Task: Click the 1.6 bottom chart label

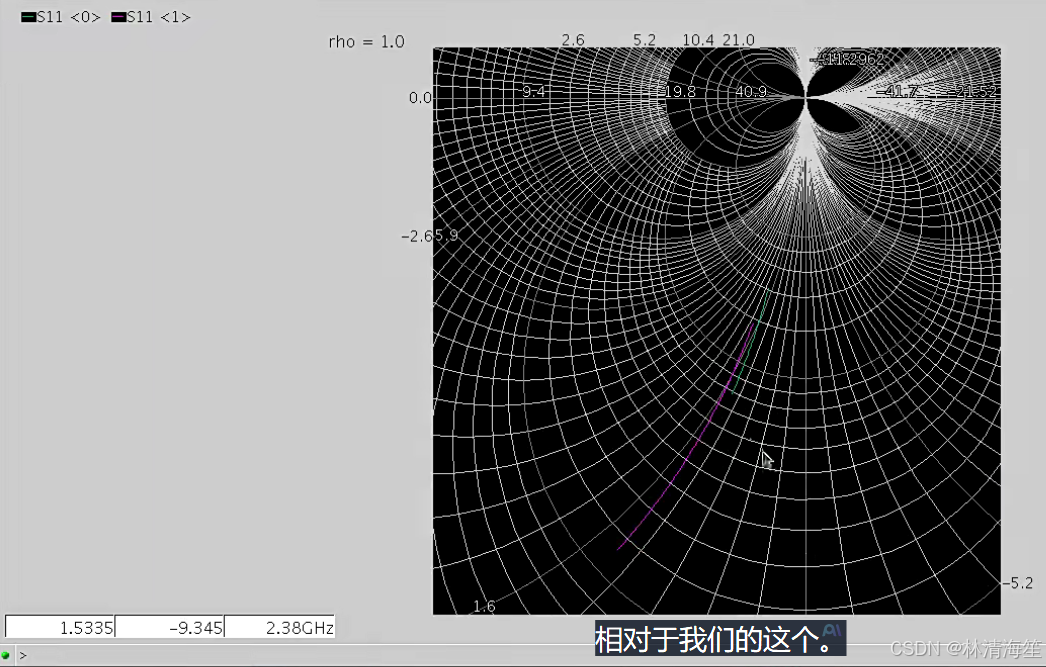Action: pyautogui.click(x=484, y=606)
